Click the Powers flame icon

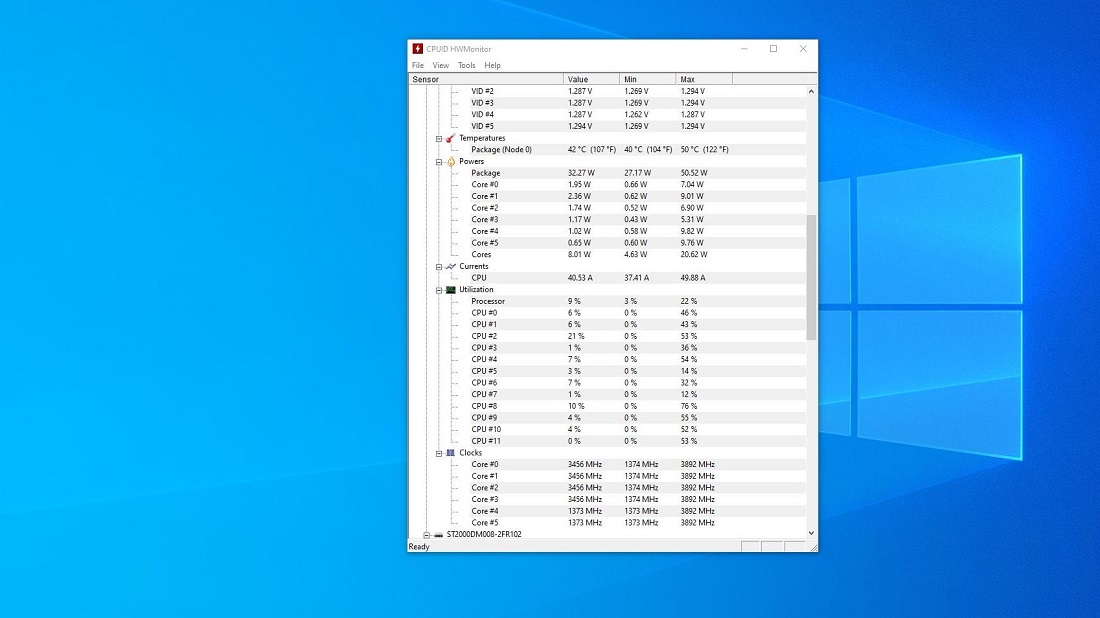pyautogui.click(x=450, y=161)
